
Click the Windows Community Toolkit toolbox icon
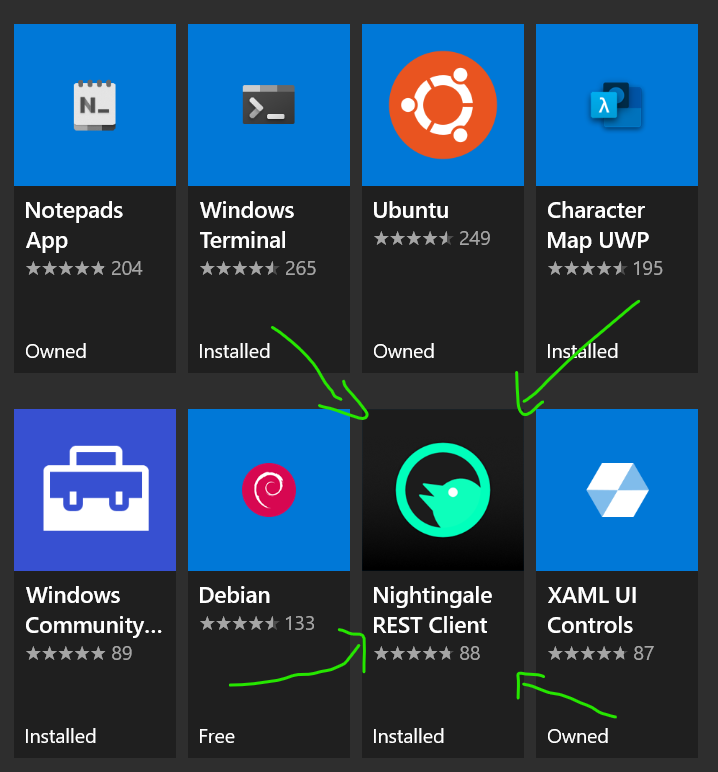96,488
